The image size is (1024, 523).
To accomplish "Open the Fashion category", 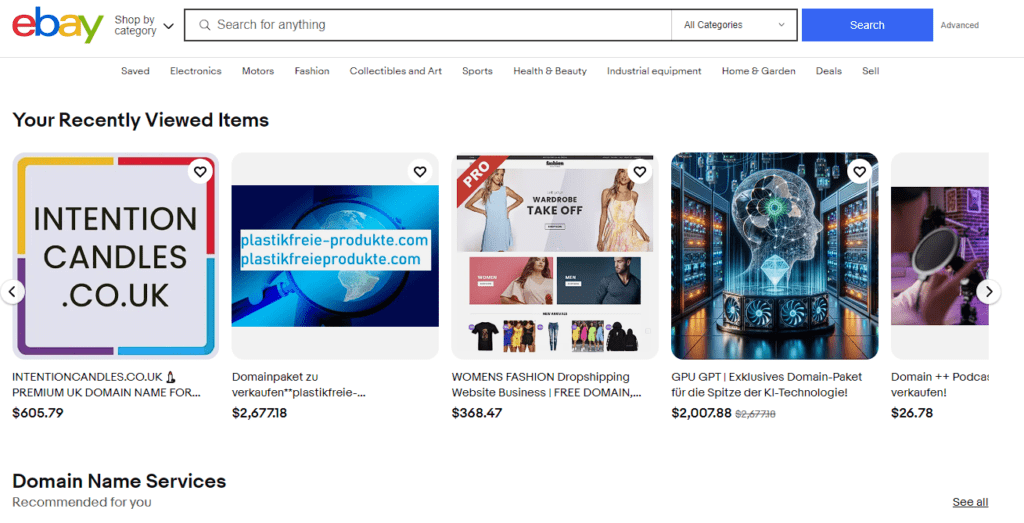I will click(x=312, y=71).
